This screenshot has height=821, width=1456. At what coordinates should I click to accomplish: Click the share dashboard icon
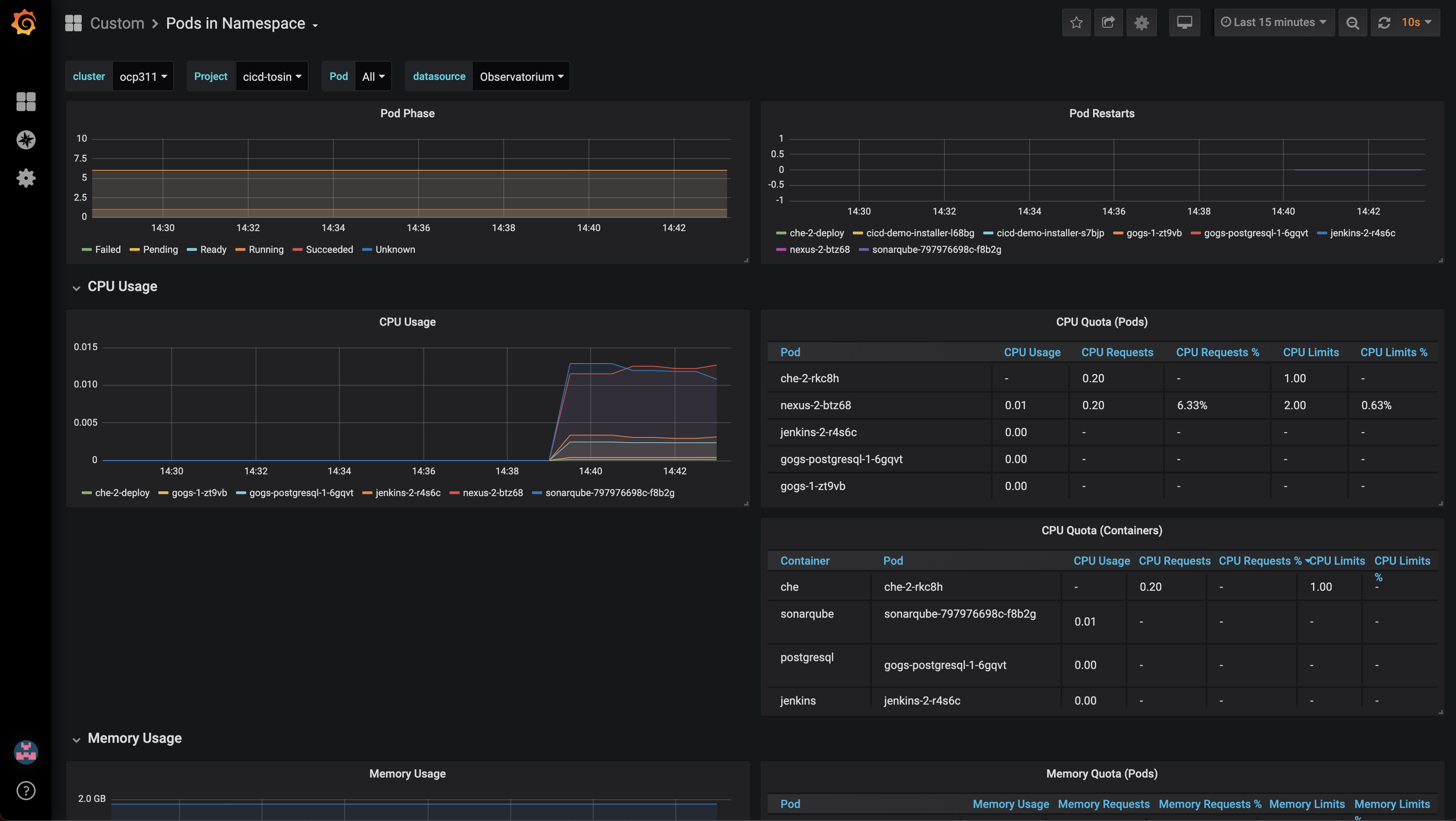point(1108,23)
